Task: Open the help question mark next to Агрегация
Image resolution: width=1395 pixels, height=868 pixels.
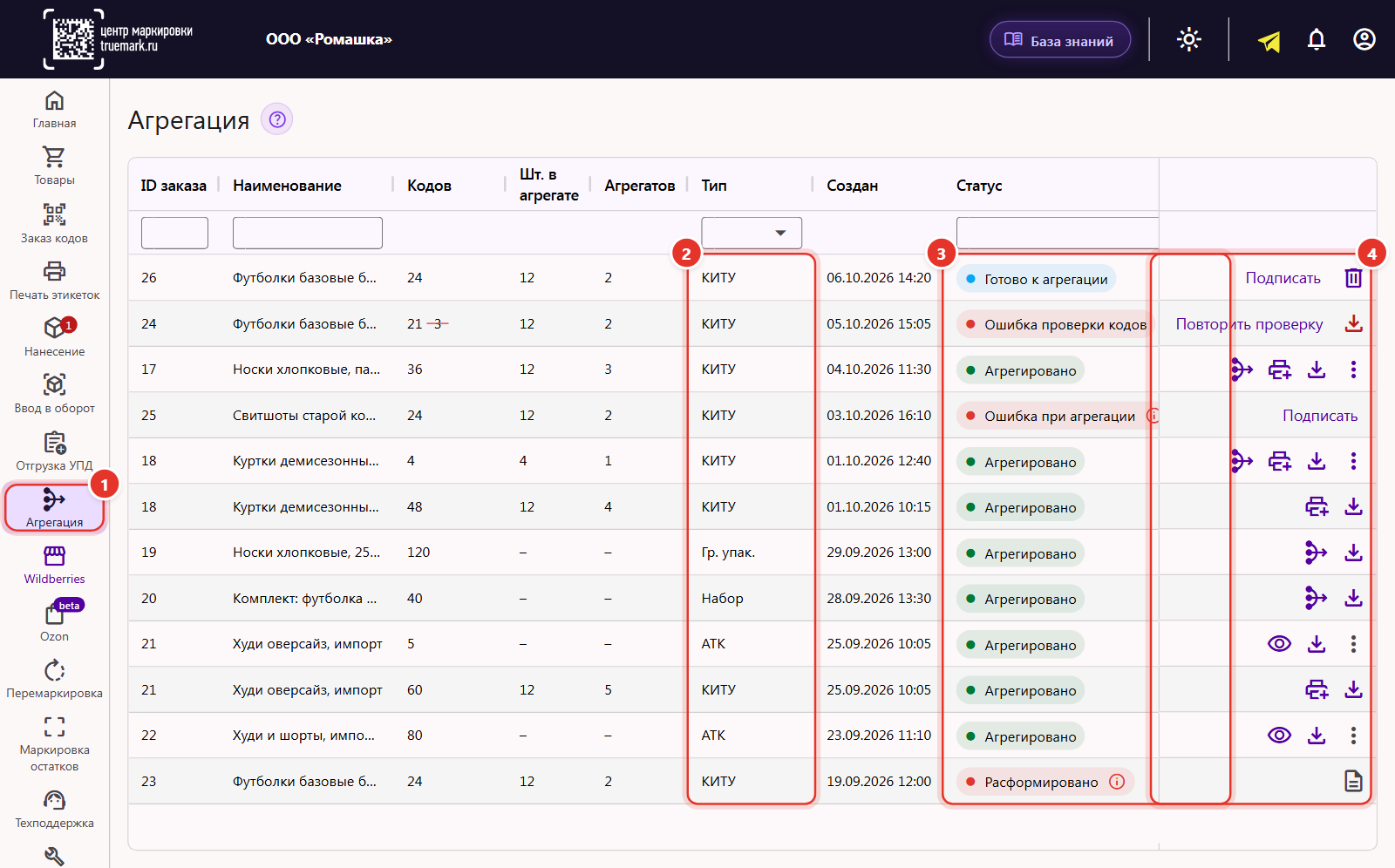Action: (277, 119)
